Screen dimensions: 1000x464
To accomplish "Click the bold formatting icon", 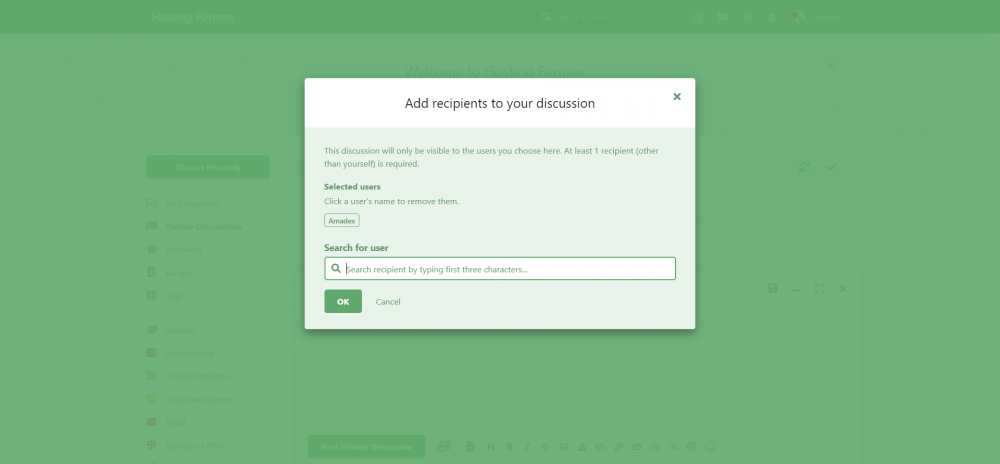I will point(509,446).
